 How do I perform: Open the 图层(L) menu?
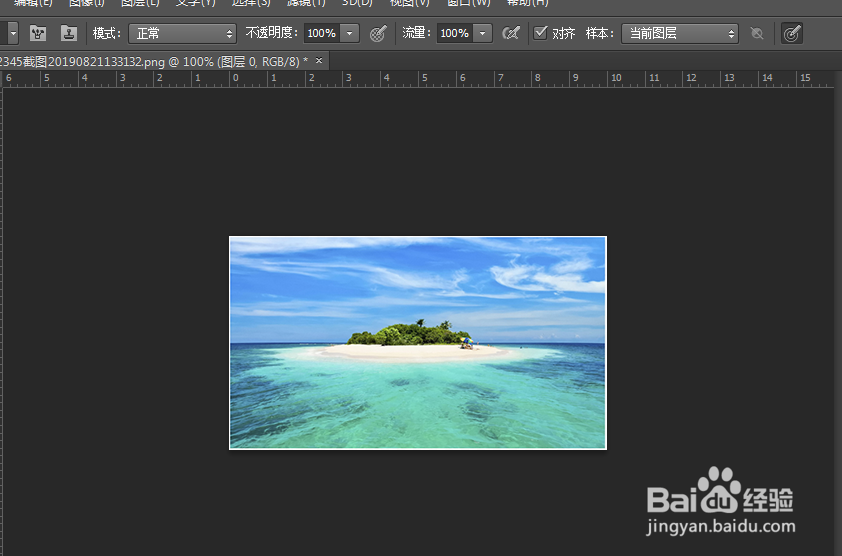click(140, 3)
